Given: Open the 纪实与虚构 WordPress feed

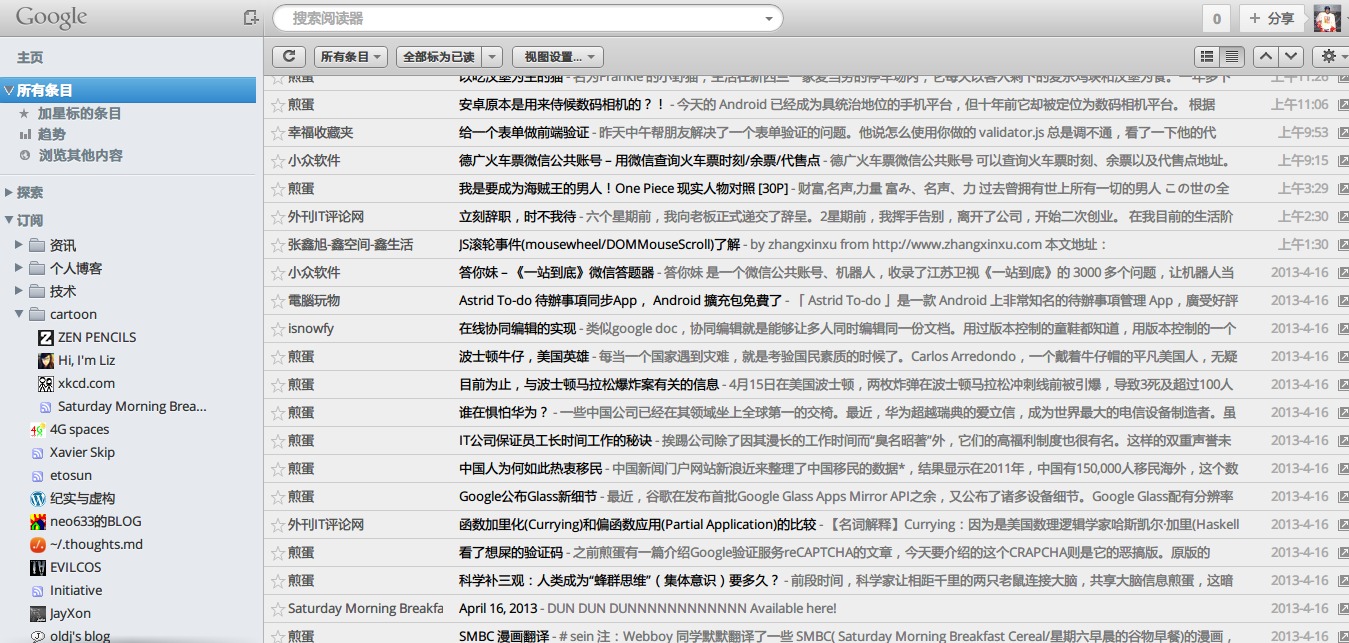Looking at the screenshot, I should point(82,498).
